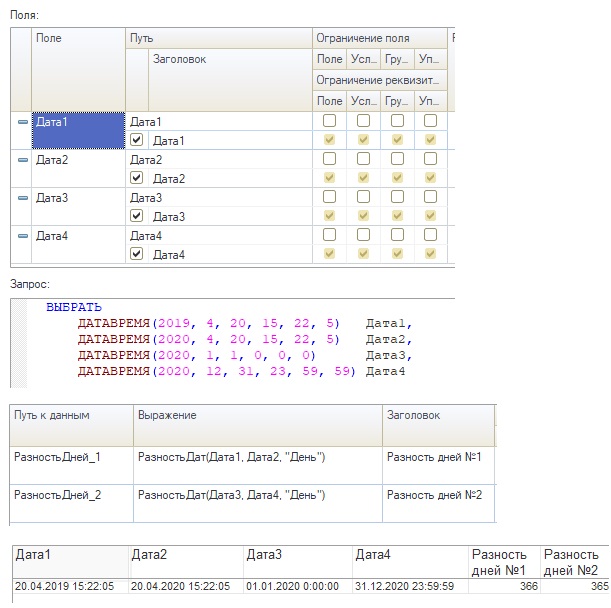Click the Выражение column header

(258, 425)
